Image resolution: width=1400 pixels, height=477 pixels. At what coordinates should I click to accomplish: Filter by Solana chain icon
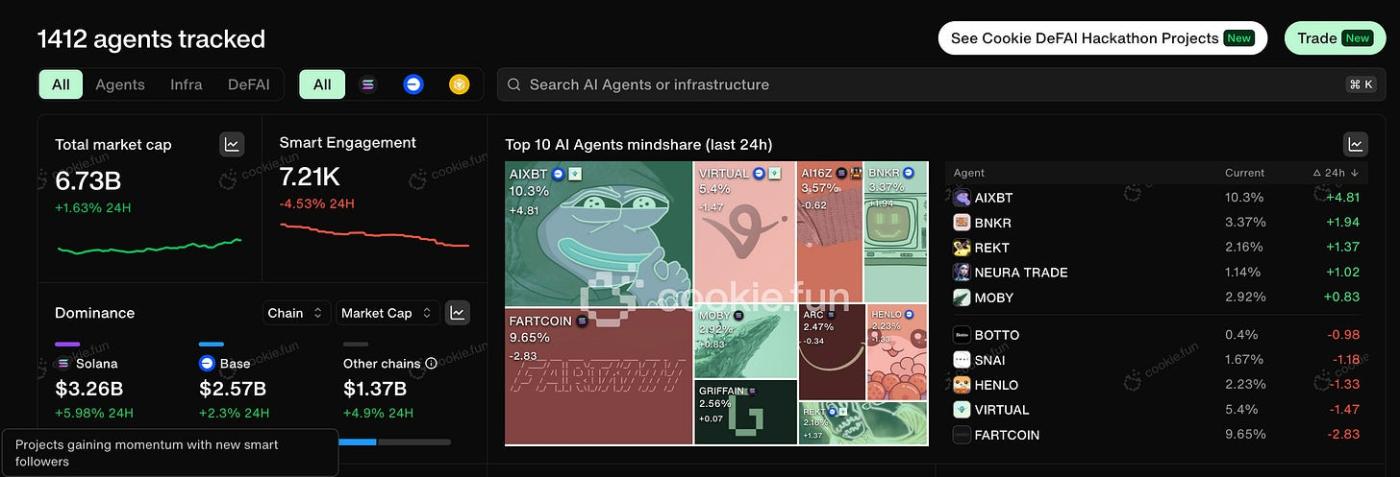pos(368,85)
